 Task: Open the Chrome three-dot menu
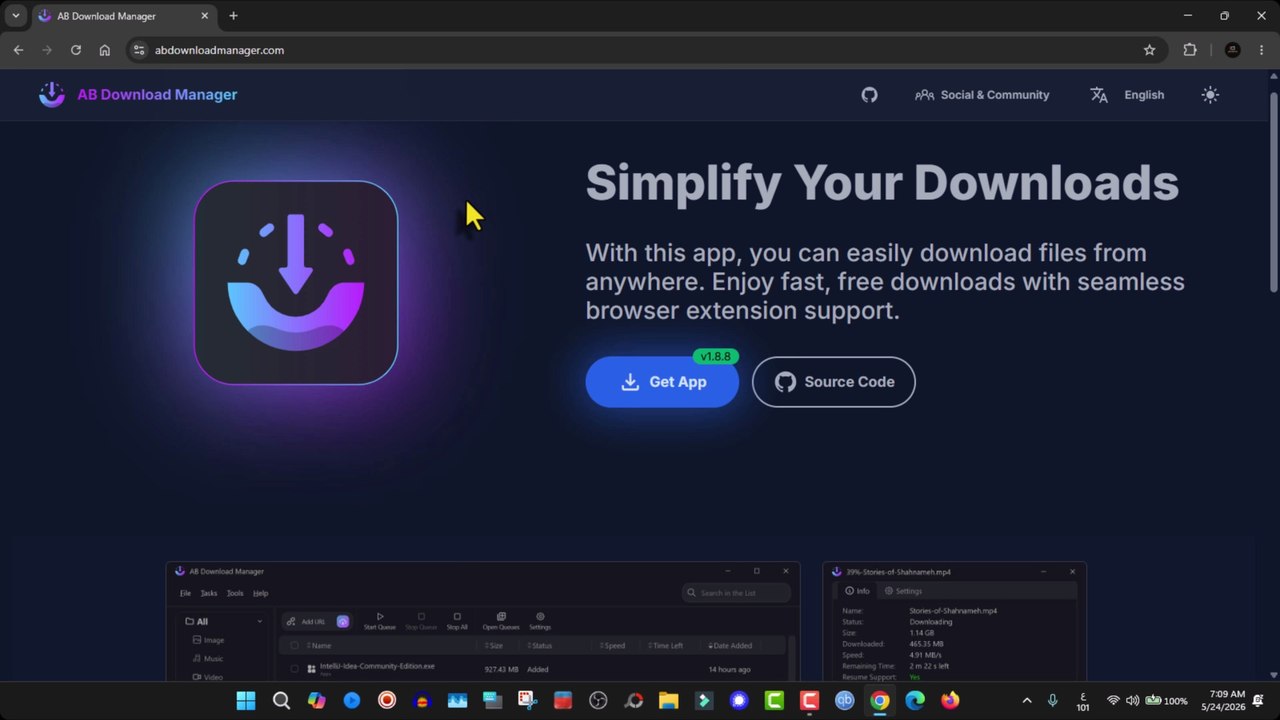click(x=1262, y=50)
